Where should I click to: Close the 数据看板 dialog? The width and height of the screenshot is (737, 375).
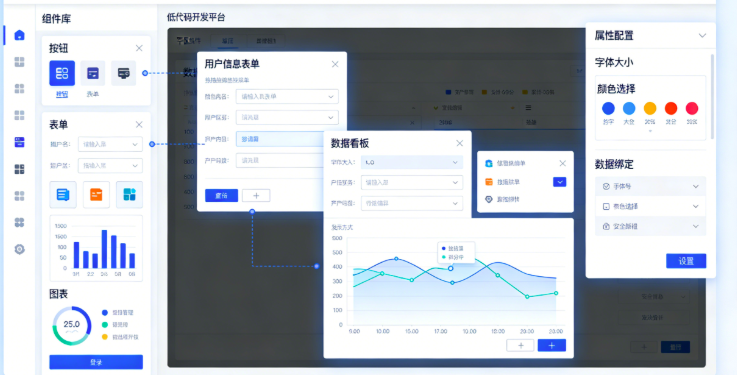pyautogui.click(x=460, y=143)
